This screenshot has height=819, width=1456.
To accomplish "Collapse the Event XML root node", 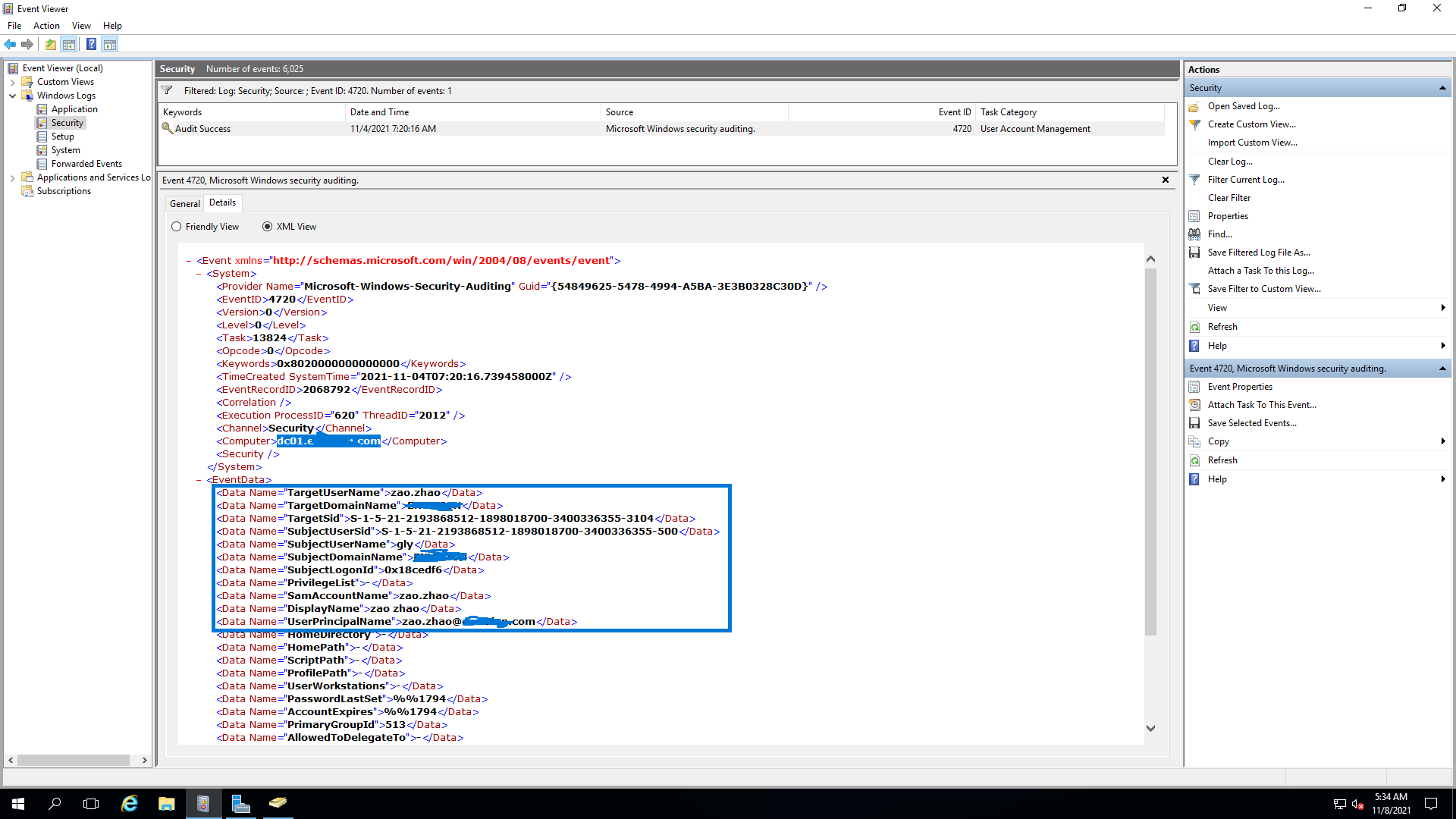I will click(x=189, y=261).
